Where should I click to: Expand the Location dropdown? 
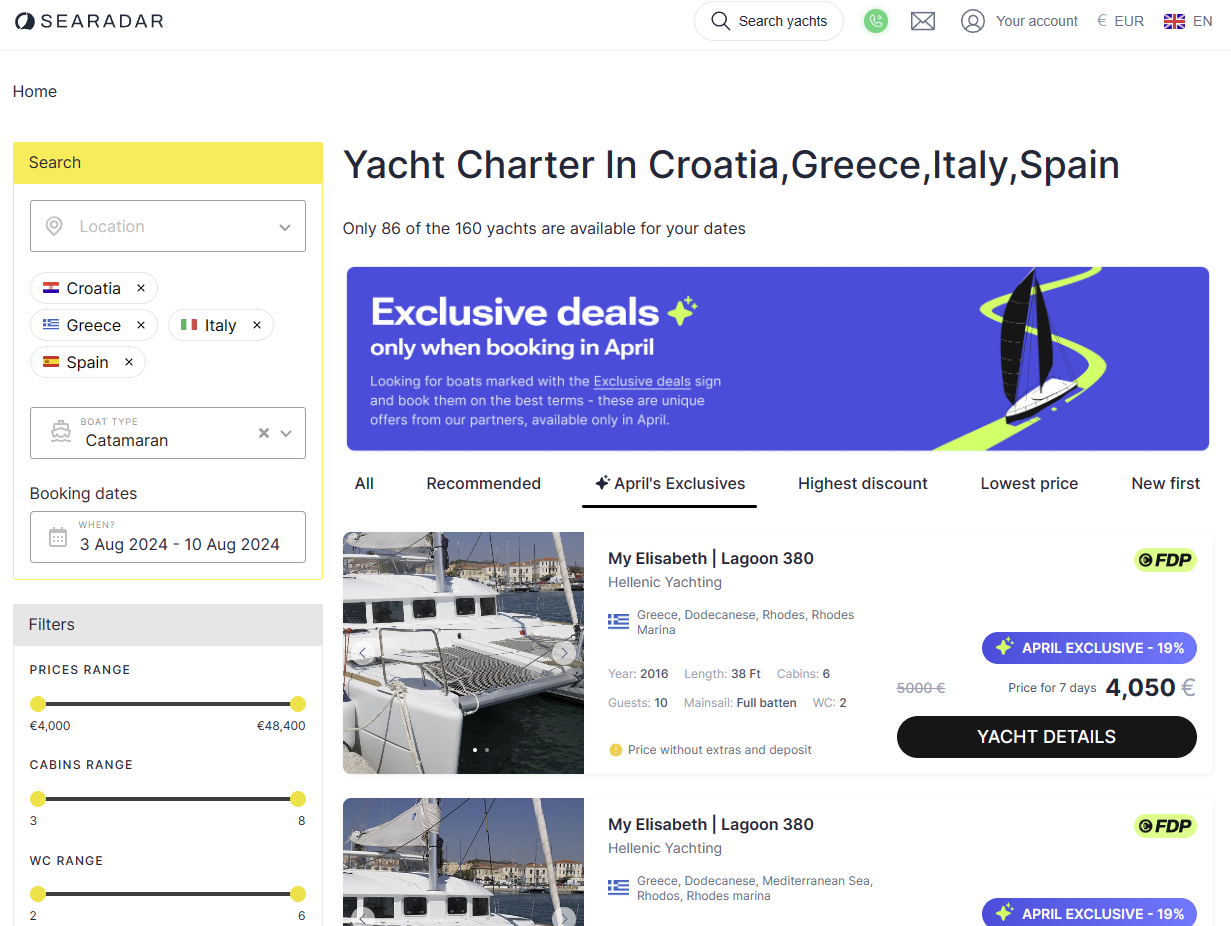click(x=285, y=227)
